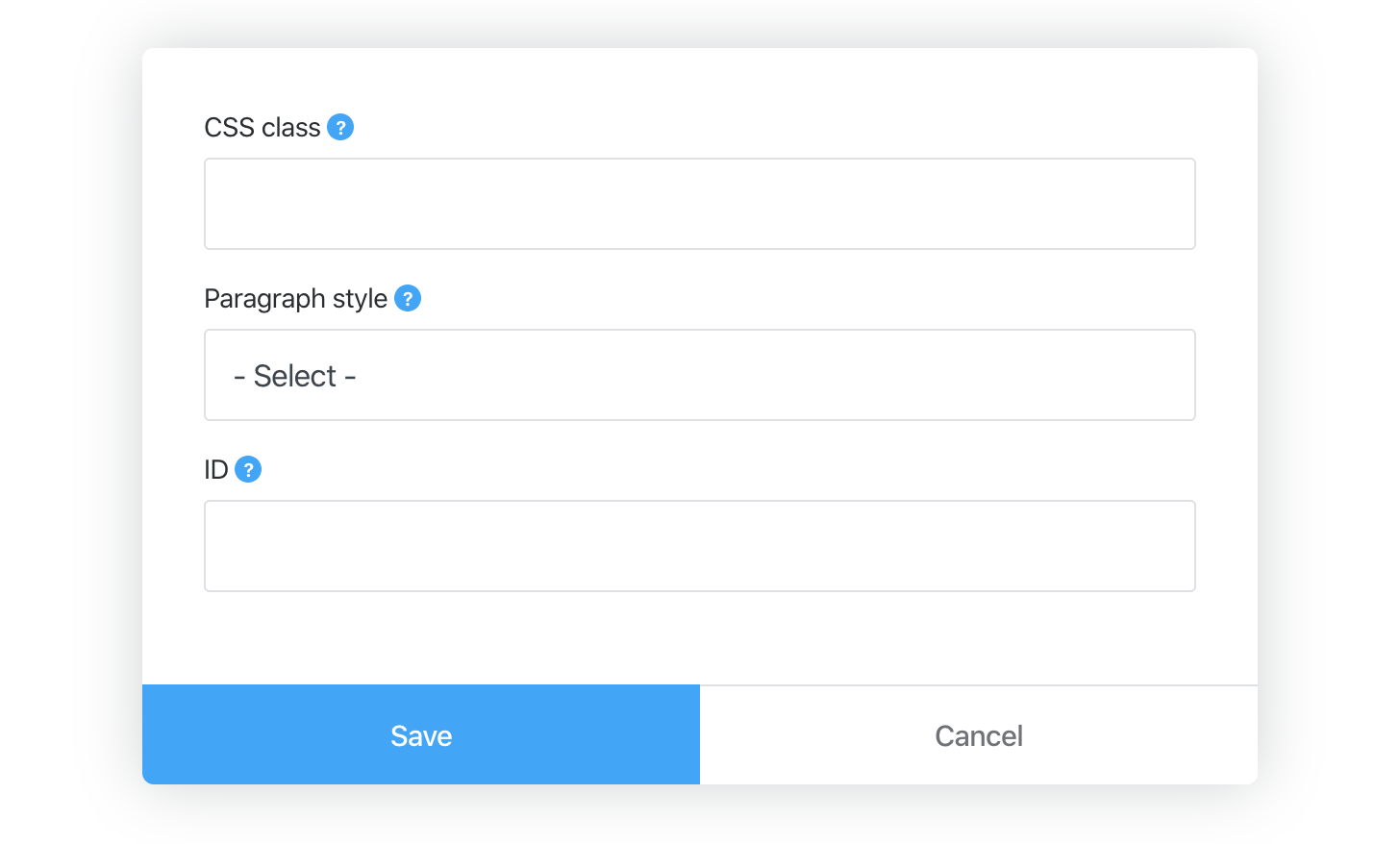1400x844 pixels.
Task: Click the CSS class label text
Action: pos(262,126)
